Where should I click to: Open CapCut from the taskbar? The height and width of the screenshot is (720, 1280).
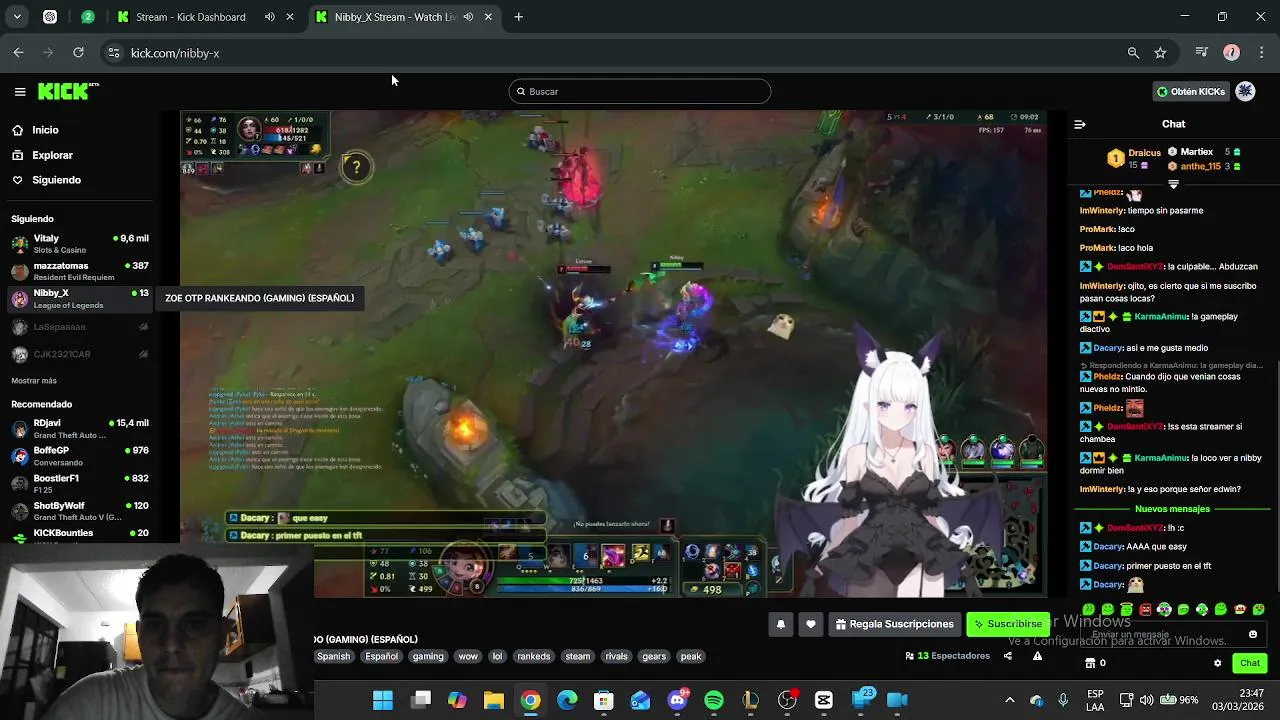[x=824, y=700]
